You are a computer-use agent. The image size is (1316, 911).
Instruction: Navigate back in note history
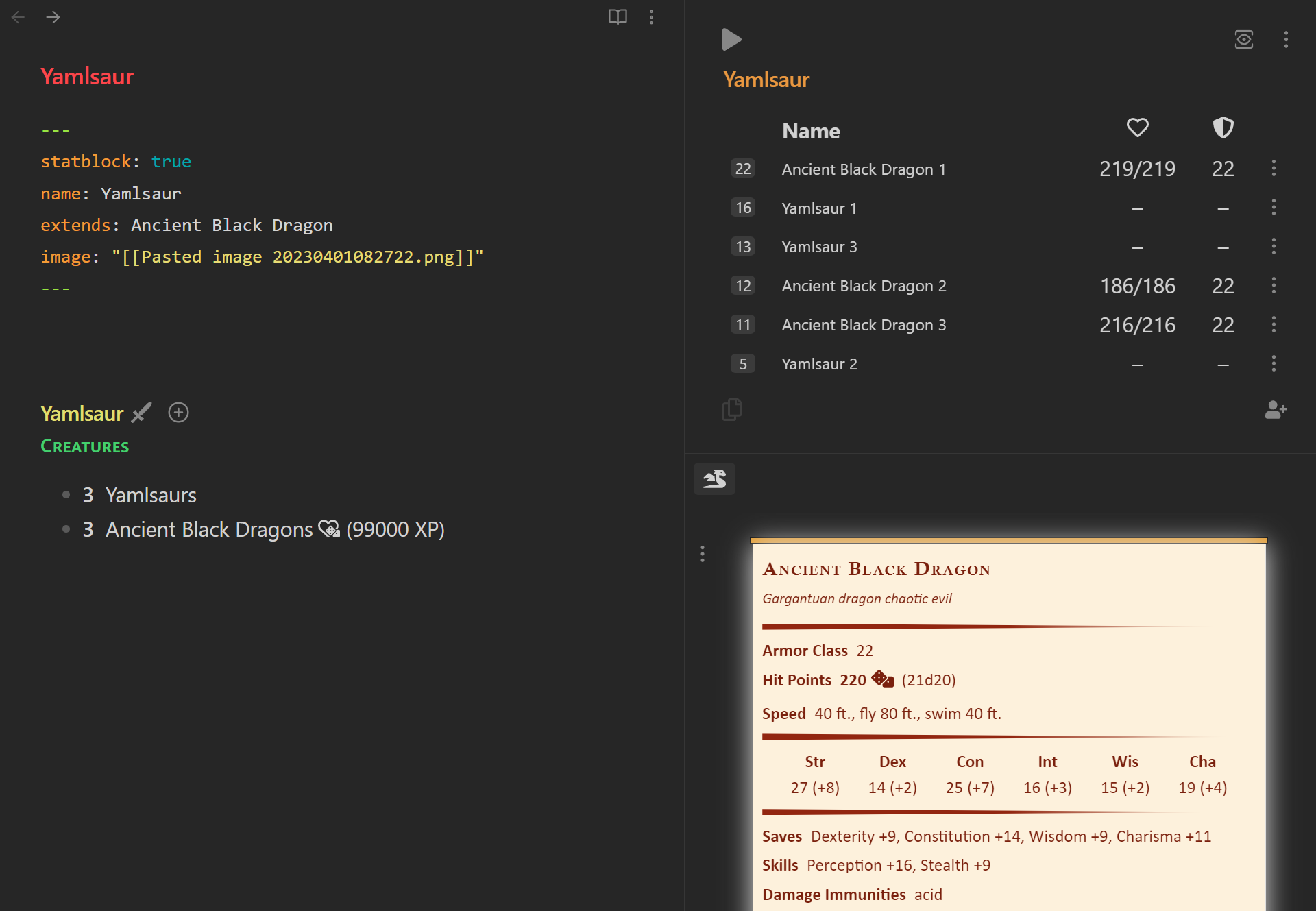pyautogui.click(x=18, y=17)
